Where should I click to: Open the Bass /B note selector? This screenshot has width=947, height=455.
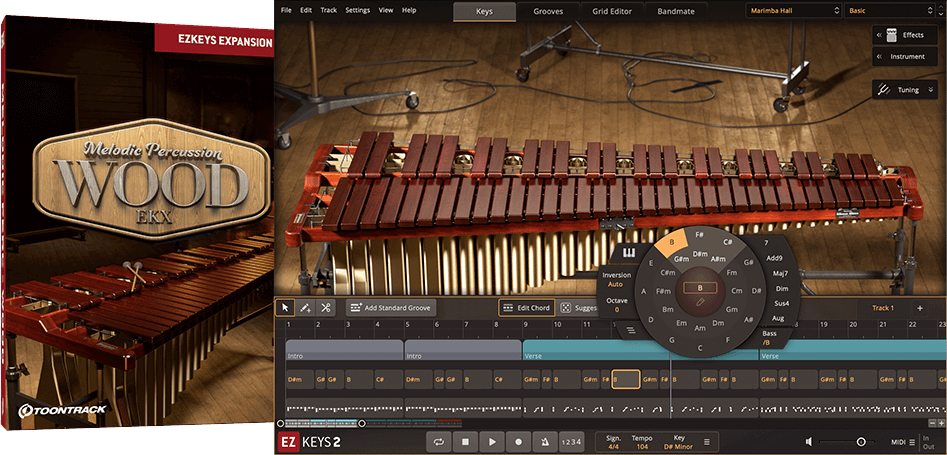click(x=769, y=338)
